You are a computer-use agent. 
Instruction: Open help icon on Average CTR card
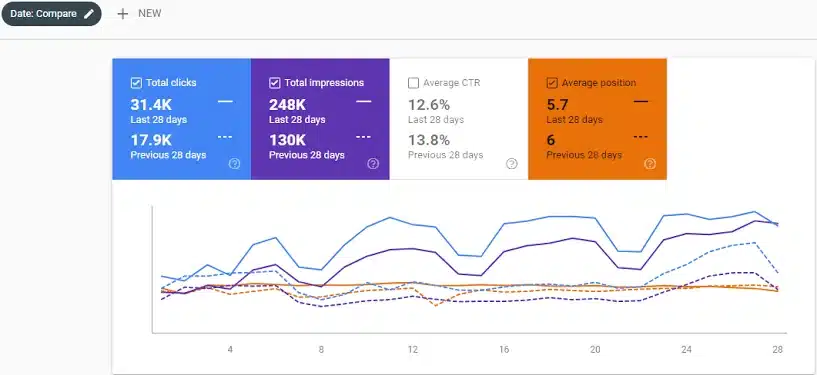pyautogui.click(x=512, y=164)
